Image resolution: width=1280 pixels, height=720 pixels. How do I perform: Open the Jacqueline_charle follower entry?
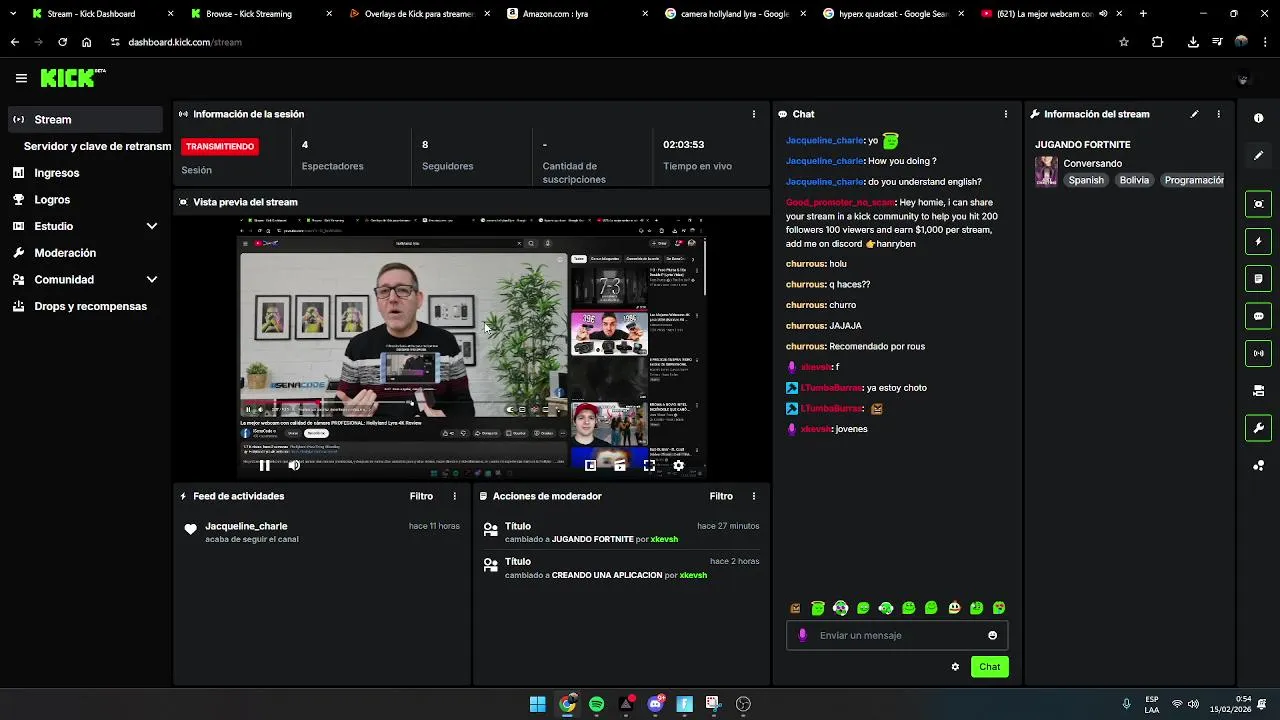[321, 532]
